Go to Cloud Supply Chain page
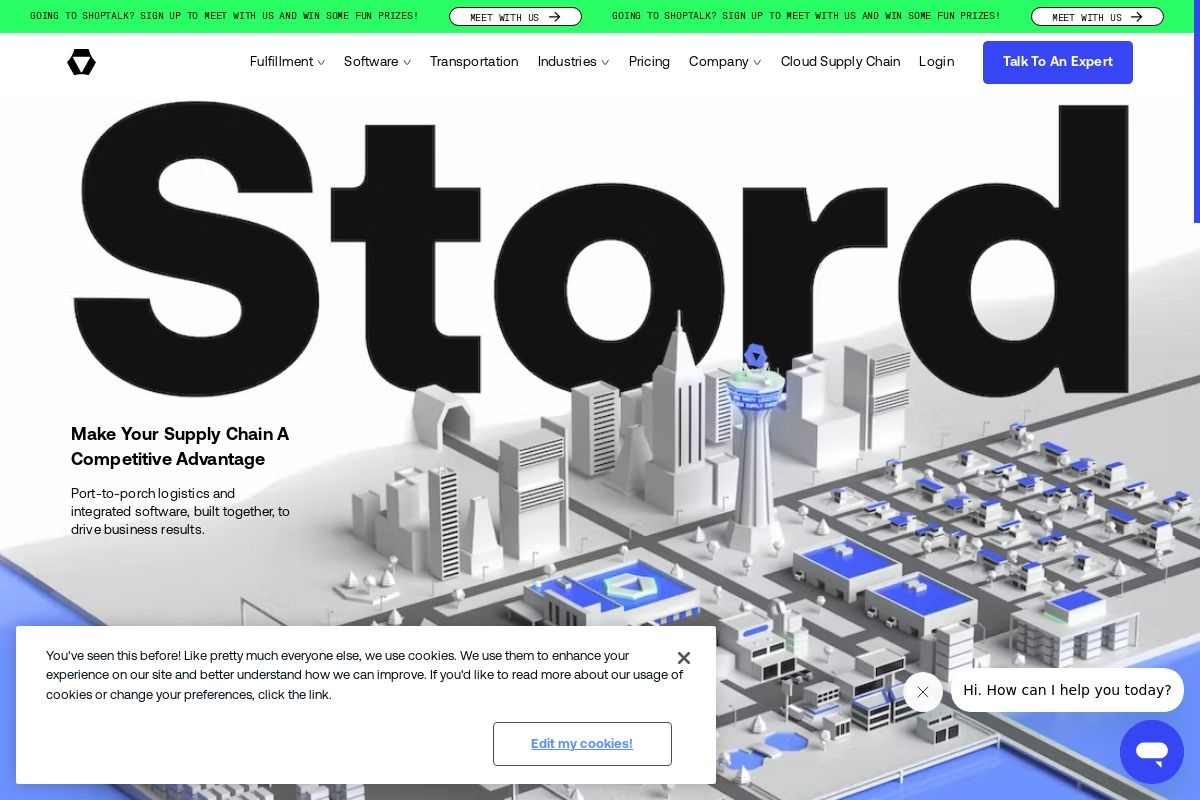This screenshot has height=800, width=1200. tap(840, 62)
